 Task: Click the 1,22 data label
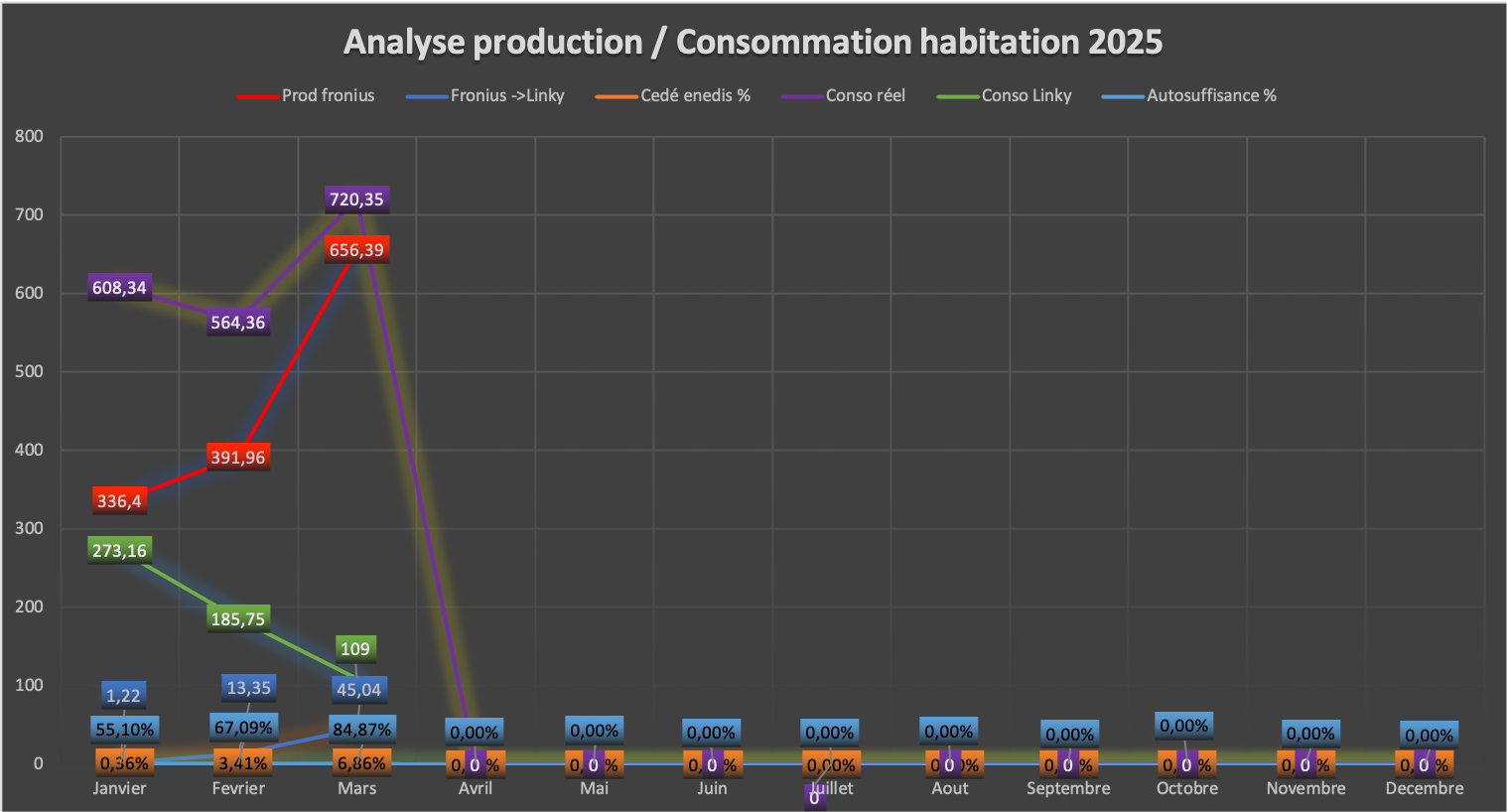point(124,696)
